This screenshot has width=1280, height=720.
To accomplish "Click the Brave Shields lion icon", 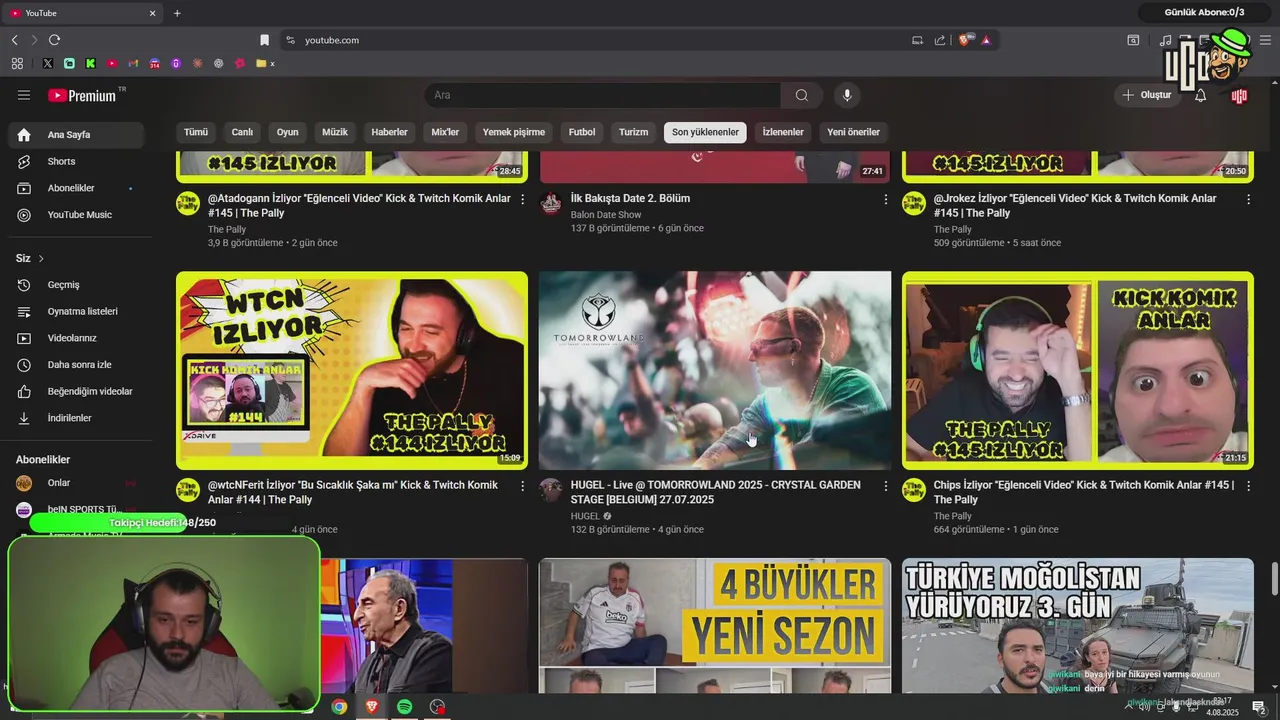I will [x=965, y=40].
